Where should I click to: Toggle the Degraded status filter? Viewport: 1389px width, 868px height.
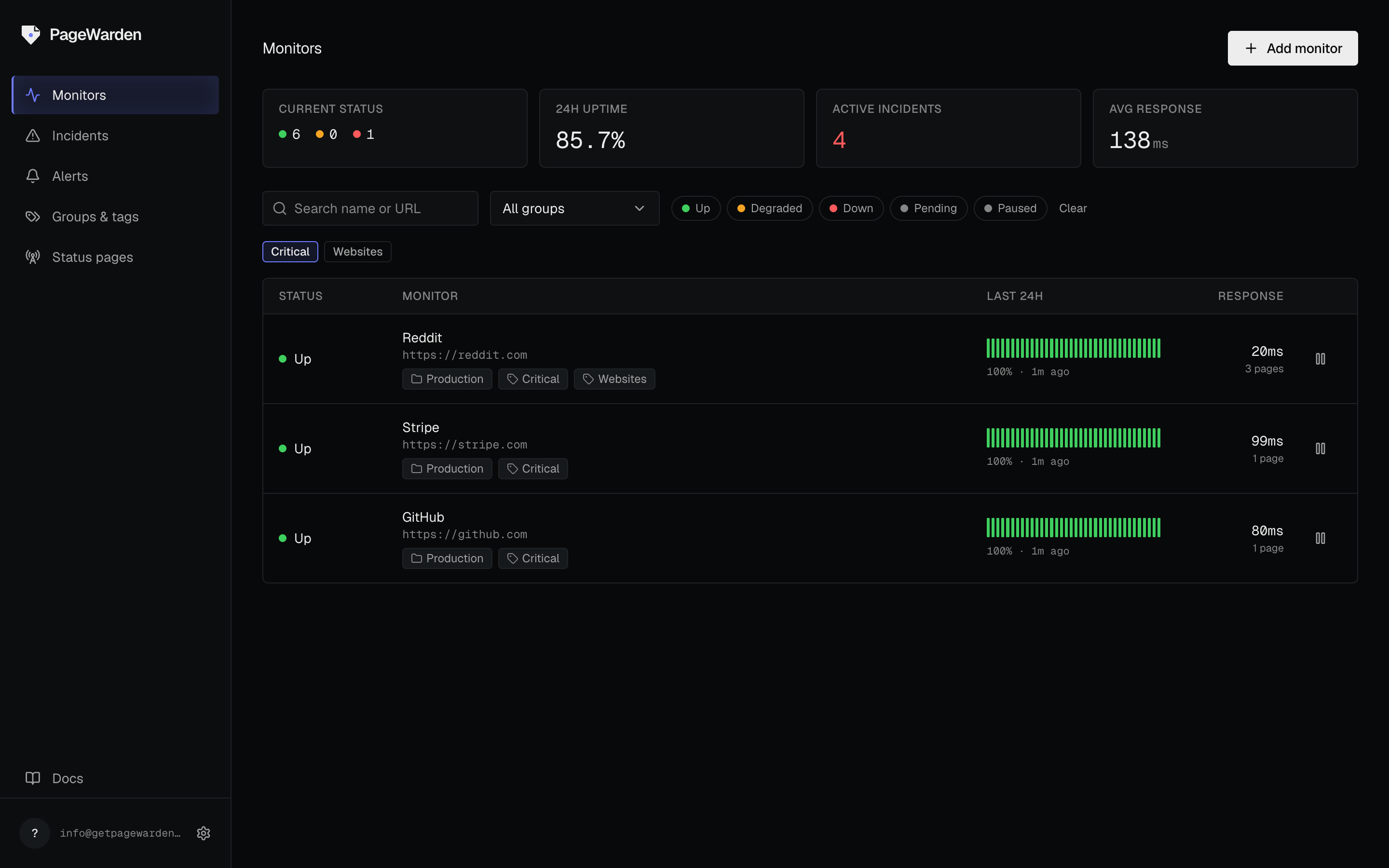[x=769, y=208]
